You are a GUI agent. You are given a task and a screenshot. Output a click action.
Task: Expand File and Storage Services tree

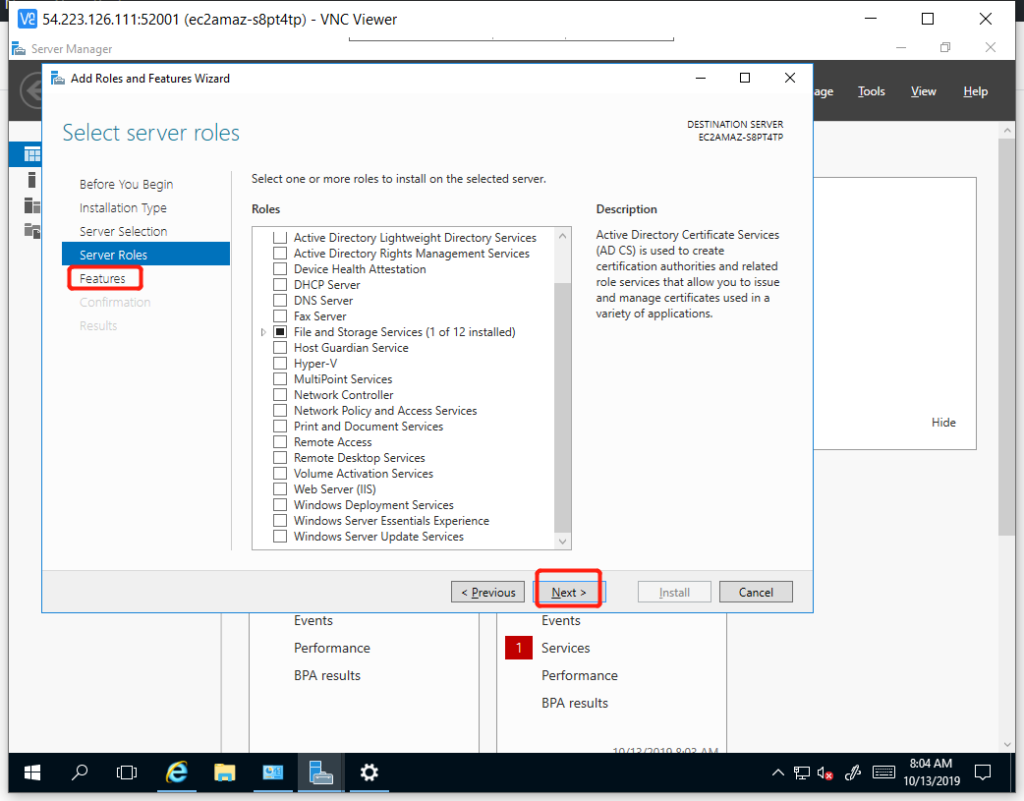[264, 332]
